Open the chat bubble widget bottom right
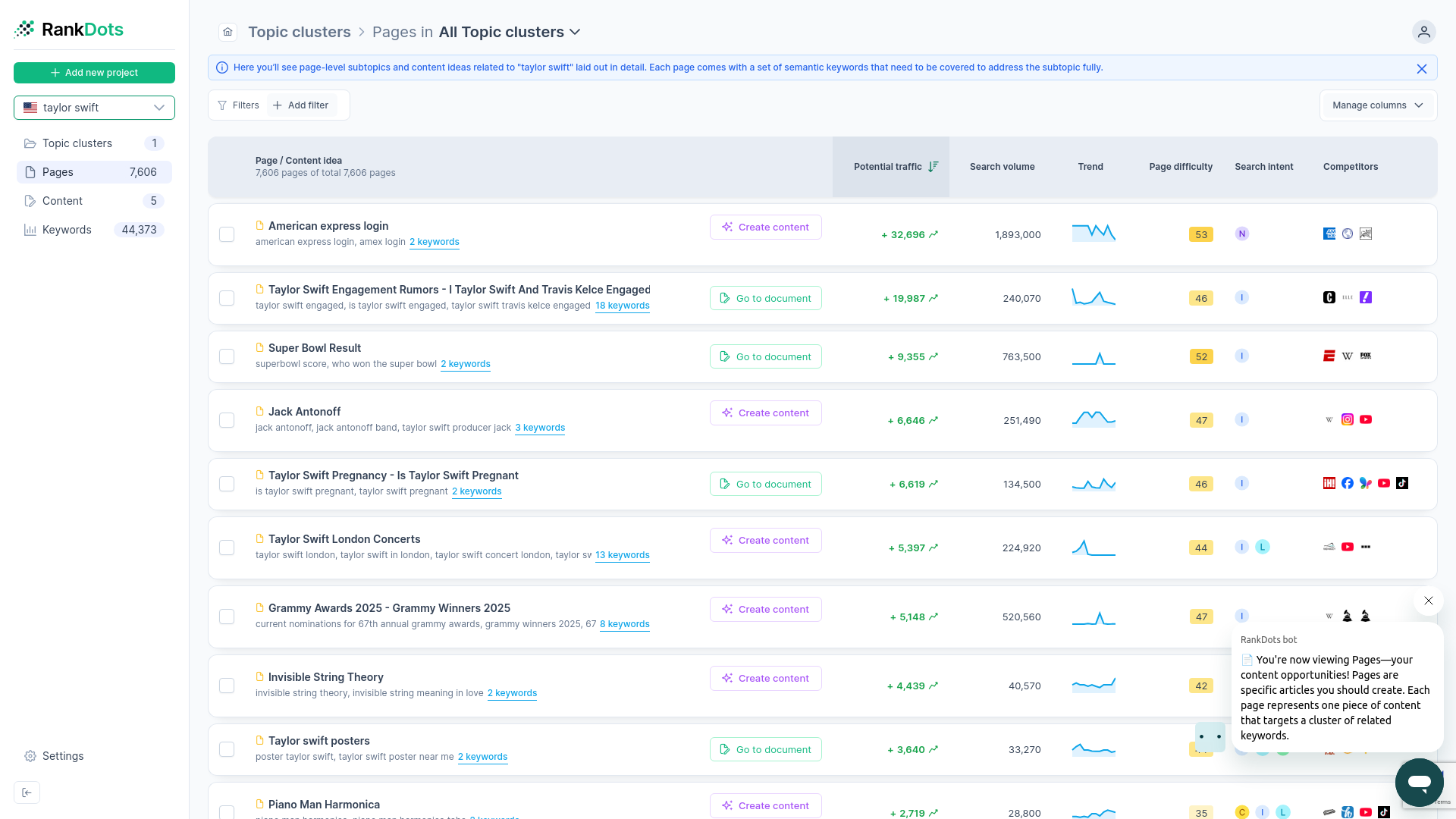 (1420, 783)
